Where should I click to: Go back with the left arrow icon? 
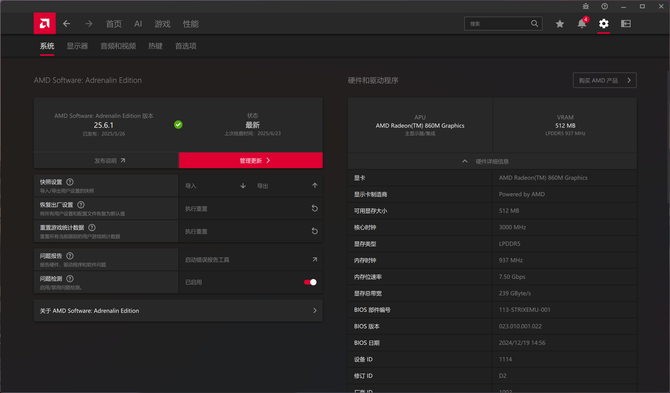pyautogui.click(x=66, y=24)
